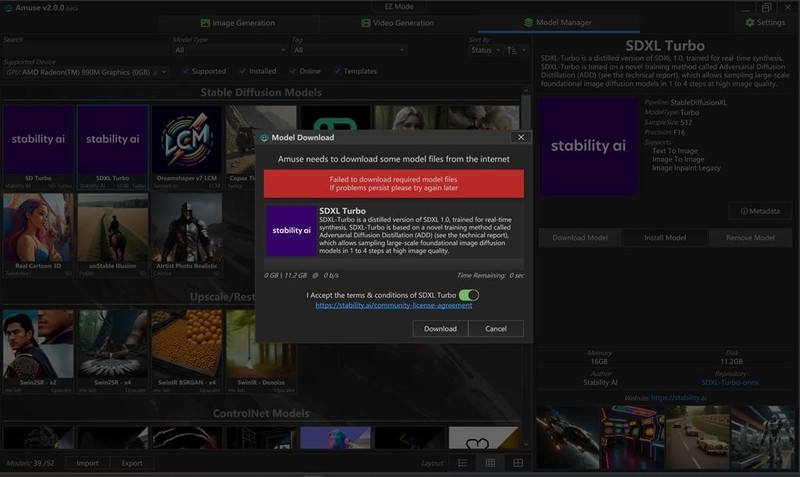This screenshot has width=800, height=477.
Task: Open the stability.ai community license agreement link
Action: [x=393, y=306]
